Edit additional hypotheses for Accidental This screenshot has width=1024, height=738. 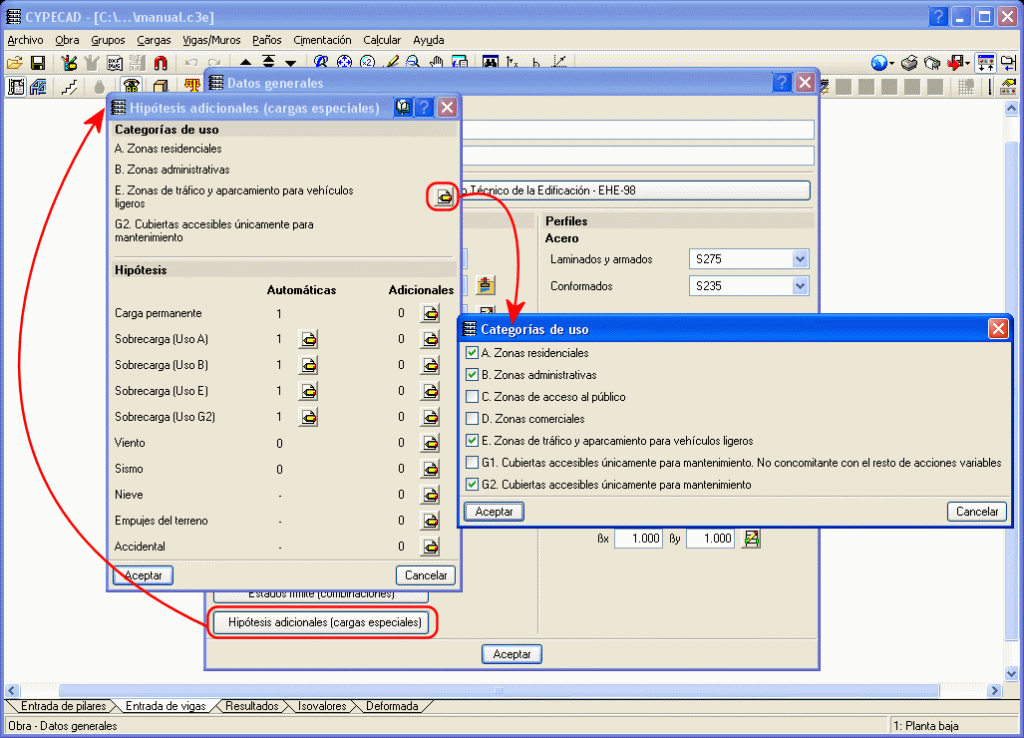(x=430, y=547)
